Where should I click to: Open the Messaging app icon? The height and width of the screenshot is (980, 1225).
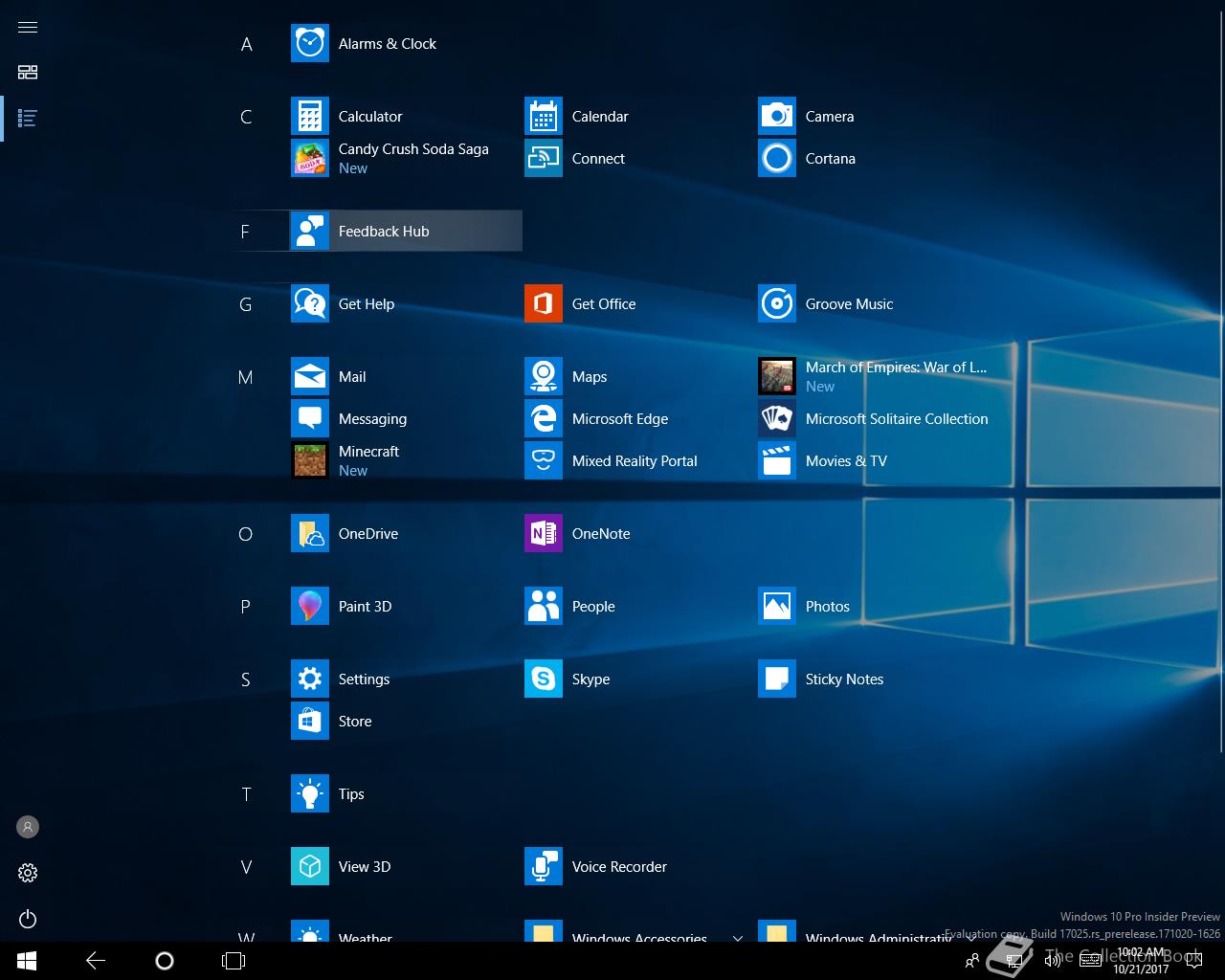click(310, 419)
